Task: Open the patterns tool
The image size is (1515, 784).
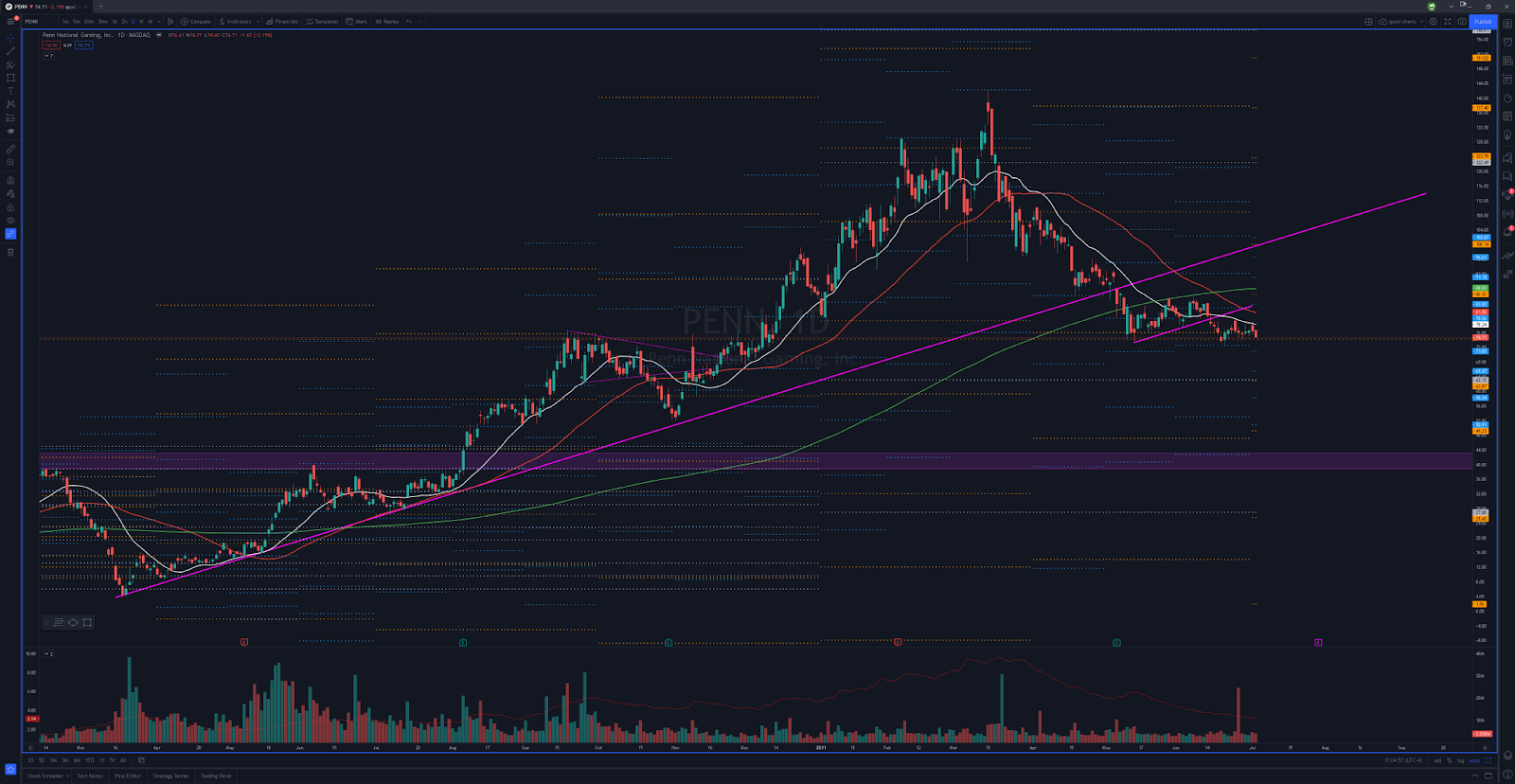Action: coord(10,104)
